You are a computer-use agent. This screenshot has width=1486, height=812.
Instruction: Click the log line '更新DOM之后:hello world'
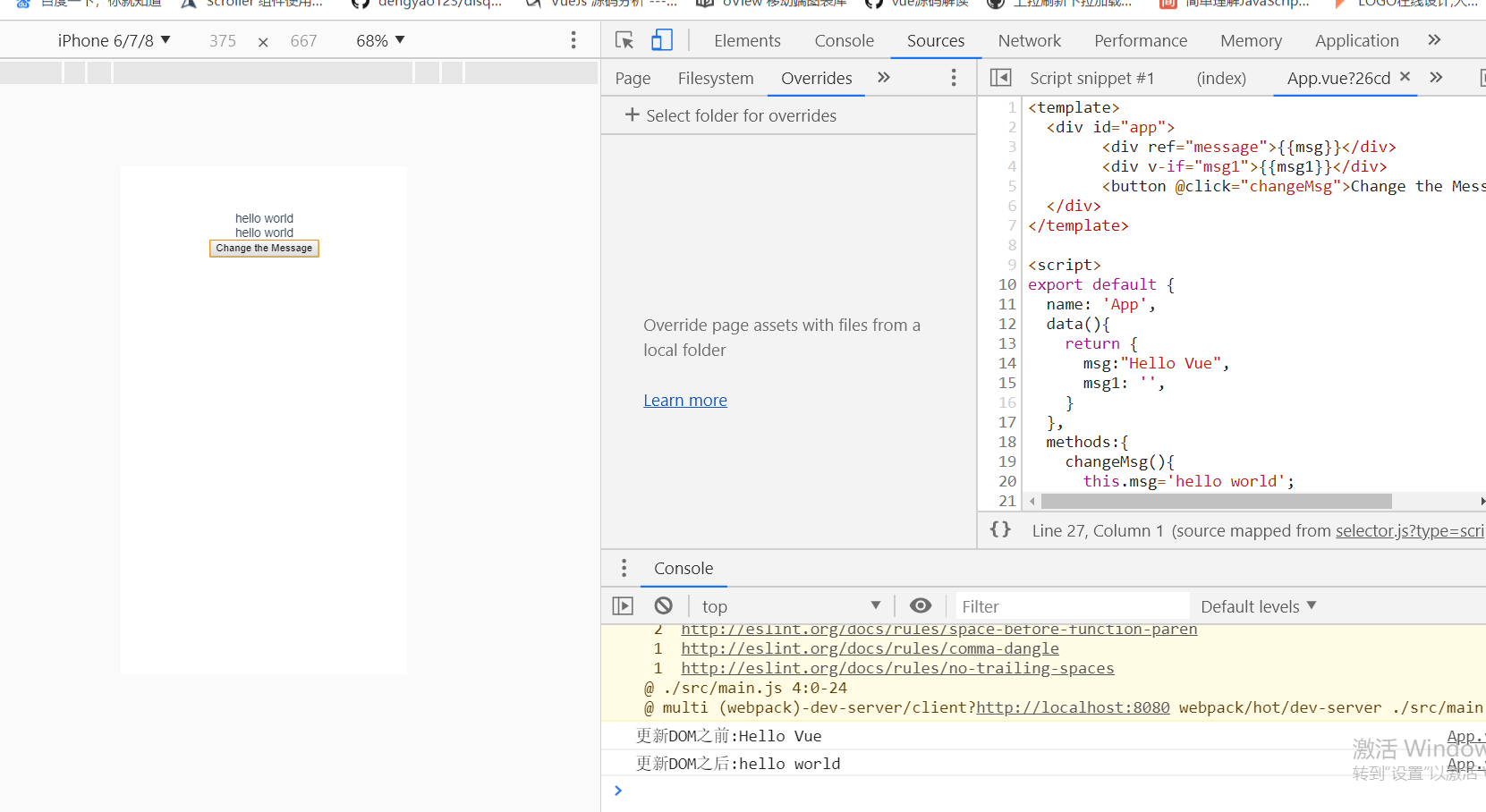(x=738, y=764)
